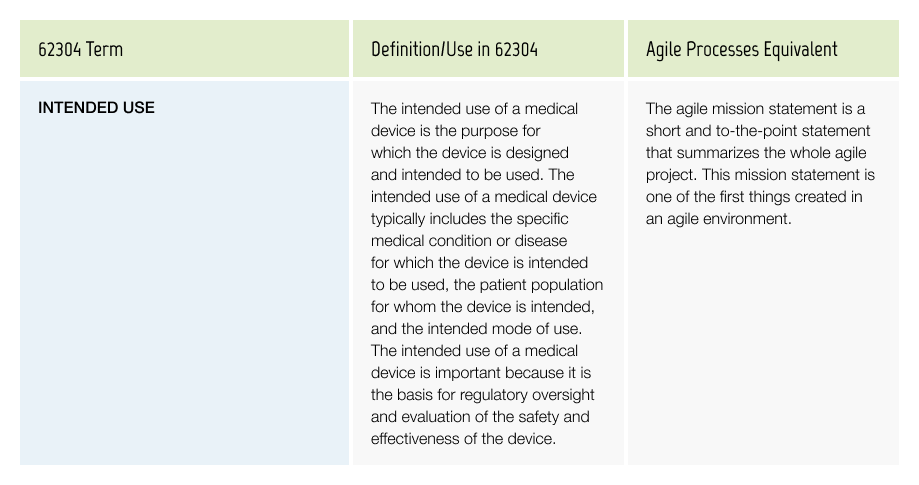Click the phrase "medical condition or disease"
The height and width of the screenshot is (485, 919).
469,241
